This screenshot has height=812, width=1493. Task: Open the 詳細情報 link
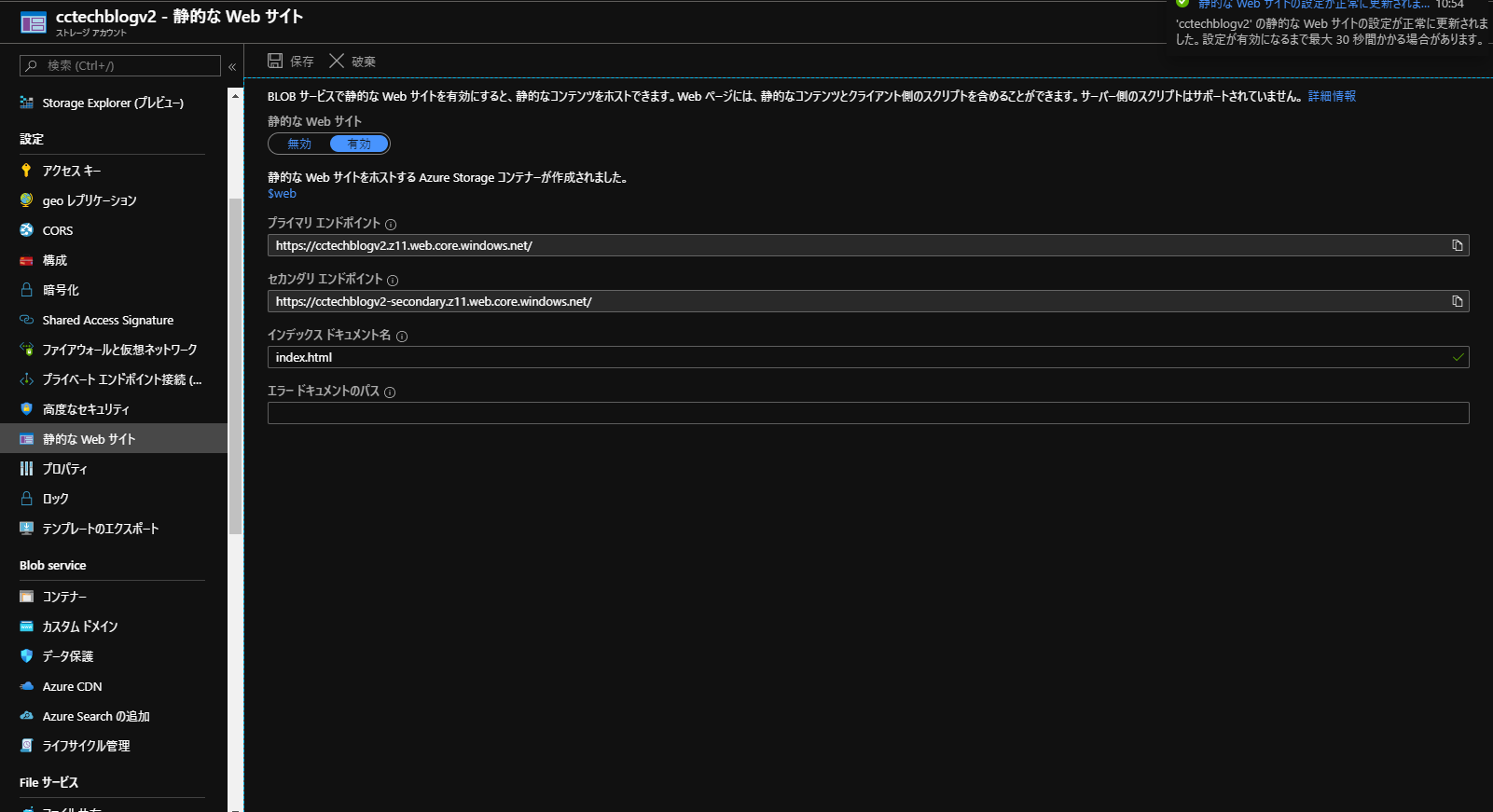pos(1332,96)
